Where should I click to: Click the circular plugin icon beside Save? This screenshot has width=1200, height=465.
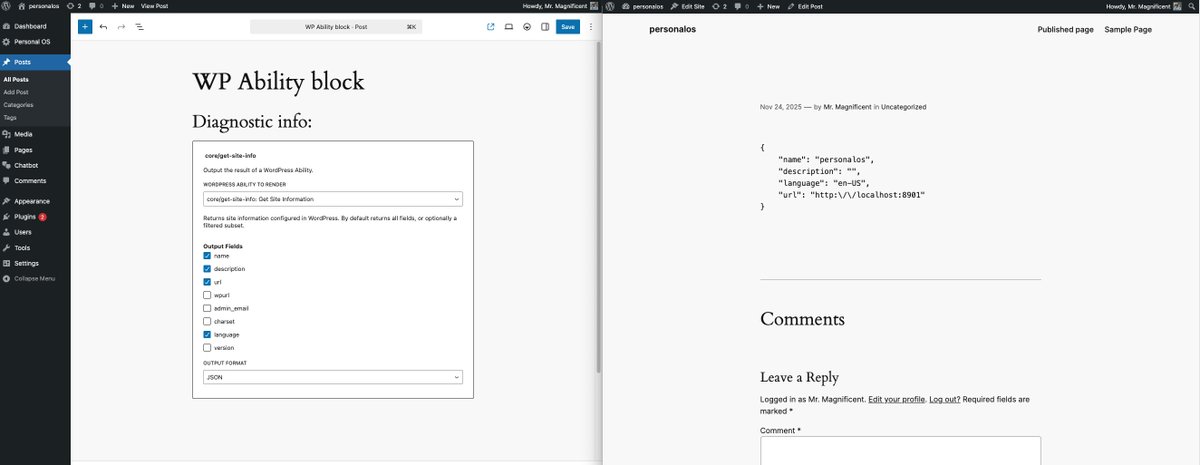click(x=527, y=27)
